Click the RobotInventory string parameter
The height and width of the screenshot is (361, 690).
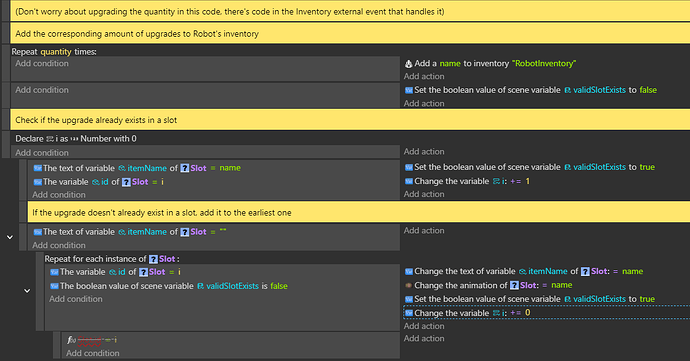click(x=544, y=63)
